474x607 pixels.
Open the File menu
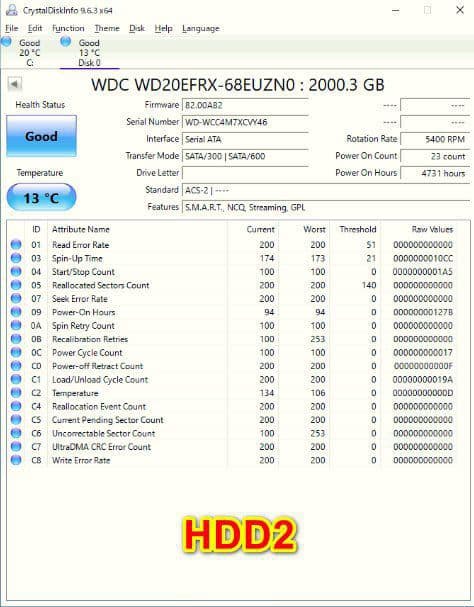click(12, 28)
